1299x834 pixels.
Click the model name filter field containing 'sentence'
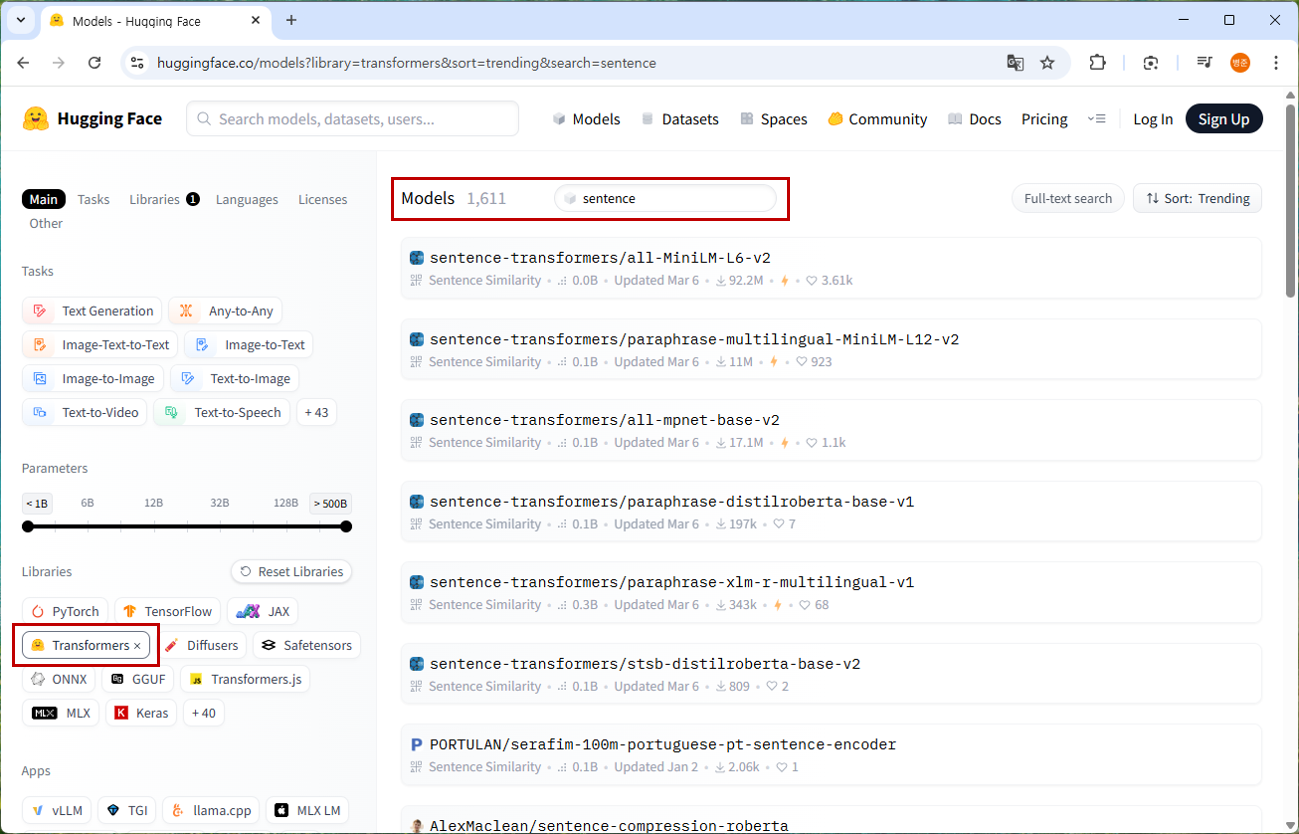click(x=665, y=198)
